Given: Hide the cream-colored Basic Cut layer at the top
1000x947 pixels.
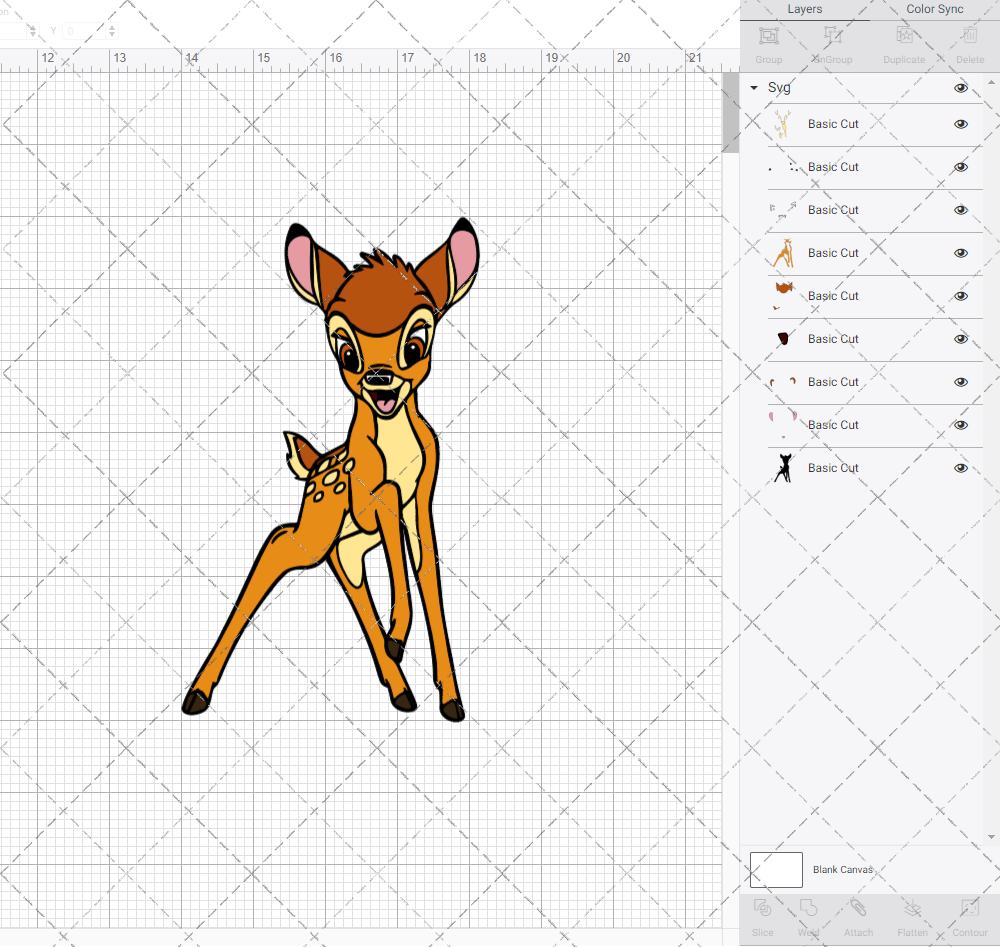Looking at the screenshot, I should 961,124.
